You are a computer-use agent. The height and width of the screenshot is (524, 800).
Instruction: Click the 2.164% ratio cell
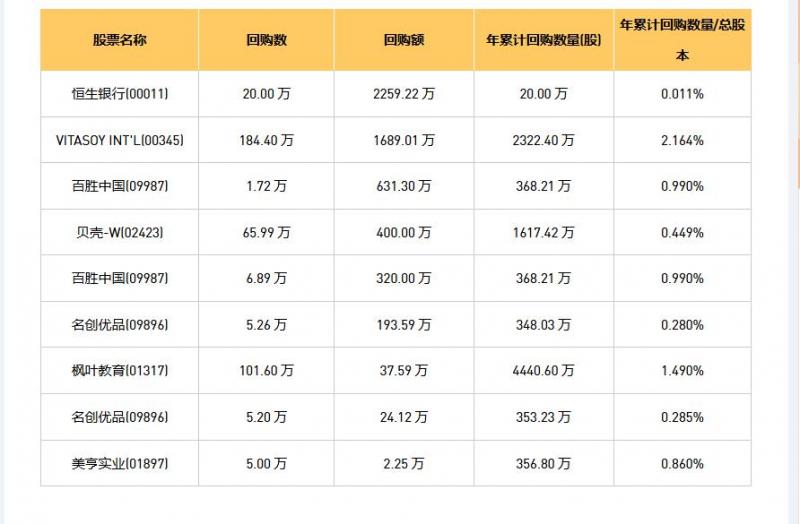click(x=682, y=140)
